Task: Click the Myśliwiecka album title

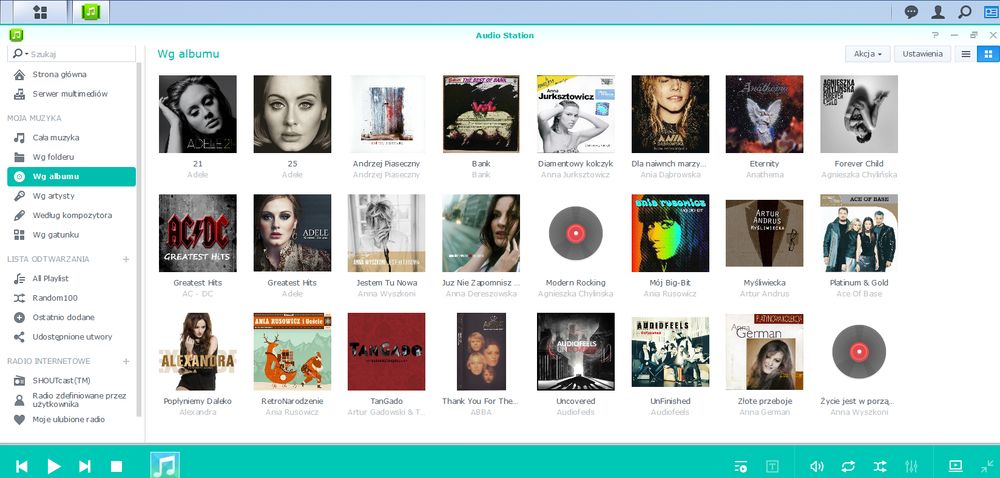Action: point(765,282)
